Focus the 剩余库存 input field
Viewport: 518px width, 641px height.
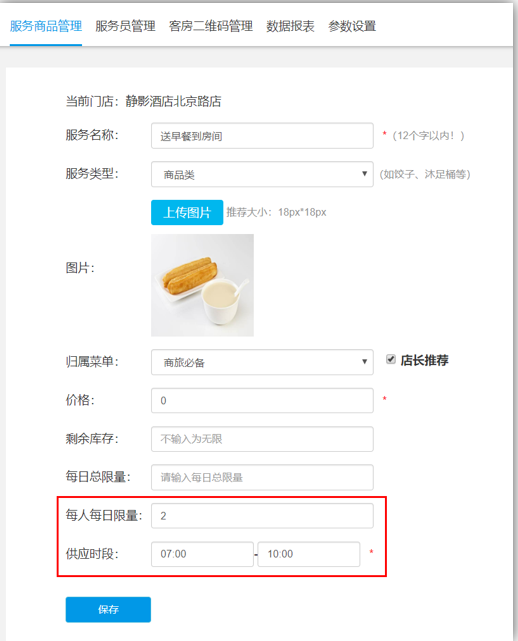(262, 439)
